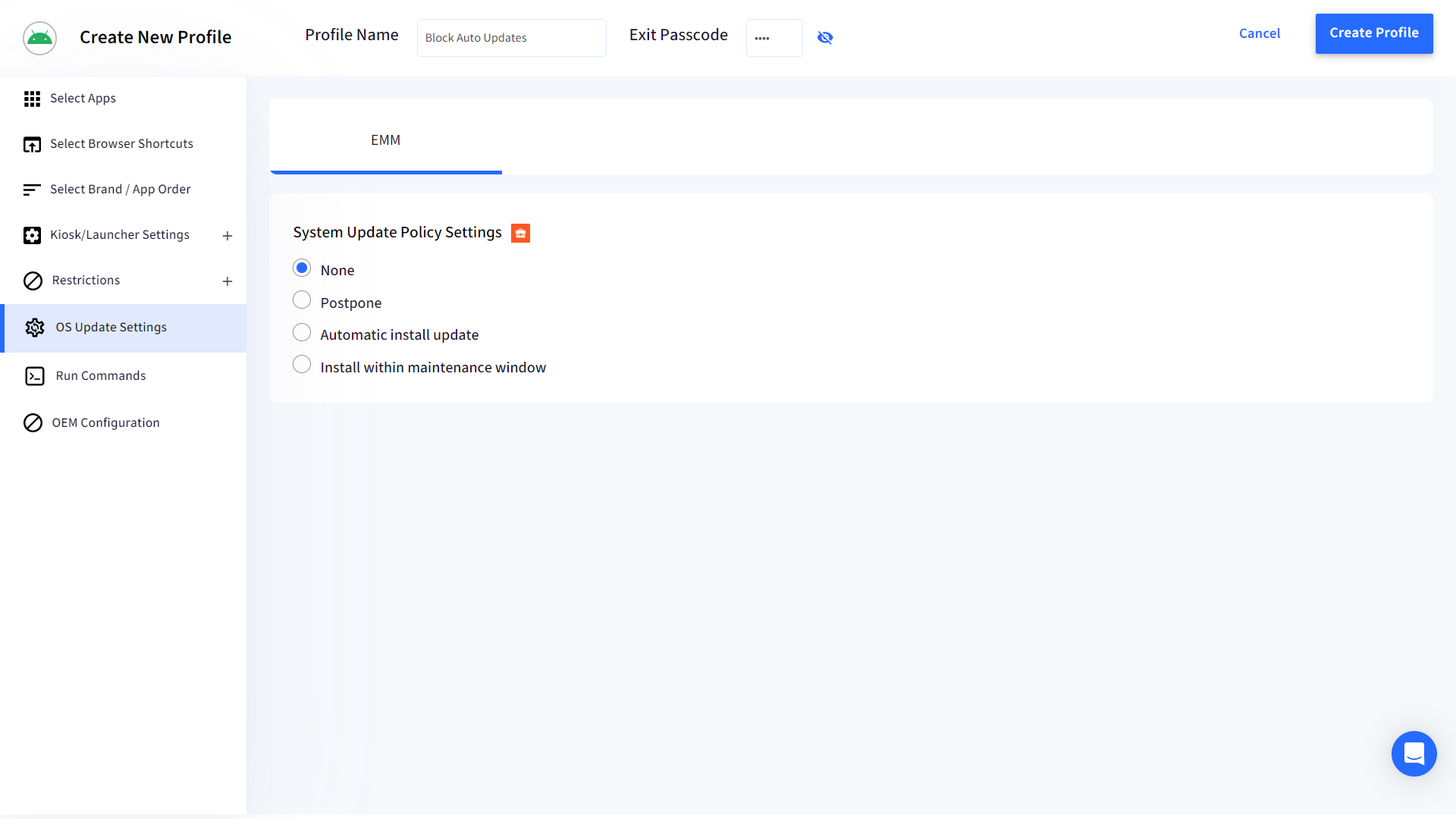
Task: Click the Exit Passcode input field
Action: click(x=774, y=38)
